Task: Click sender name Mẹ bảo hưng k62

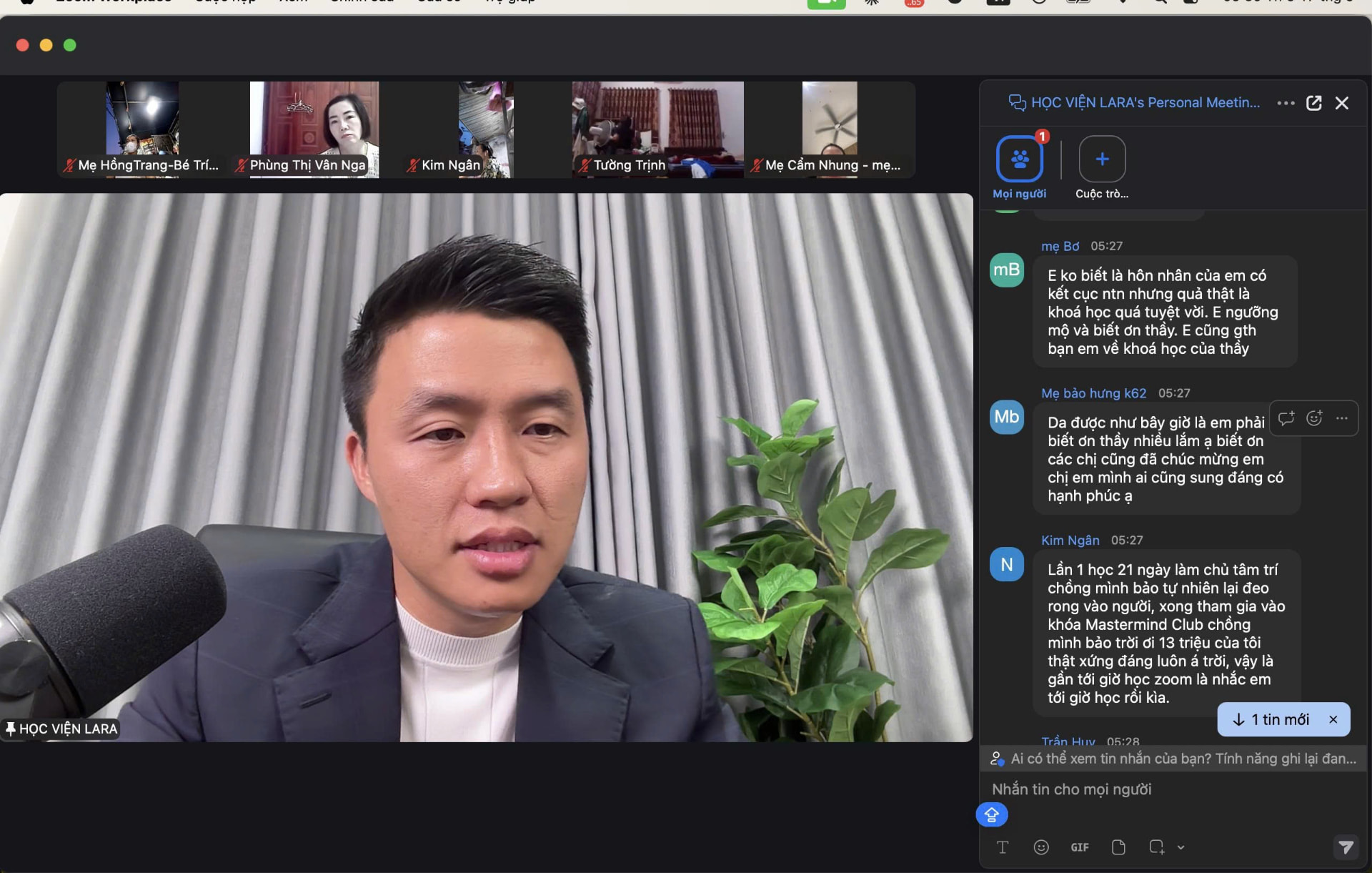Action: [1093, 393]
